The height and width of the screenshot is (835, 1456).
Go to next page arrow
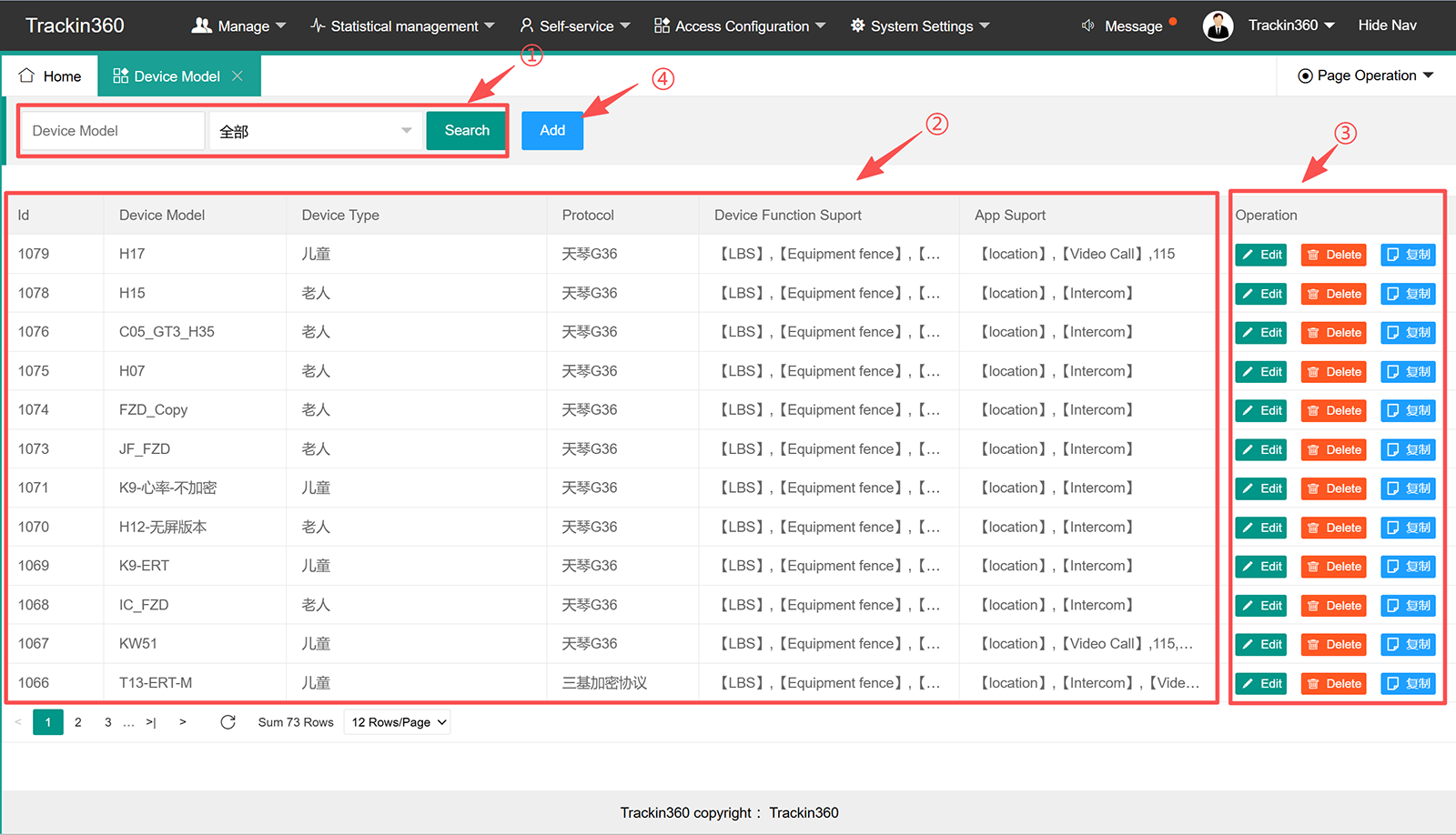[183, 722]
